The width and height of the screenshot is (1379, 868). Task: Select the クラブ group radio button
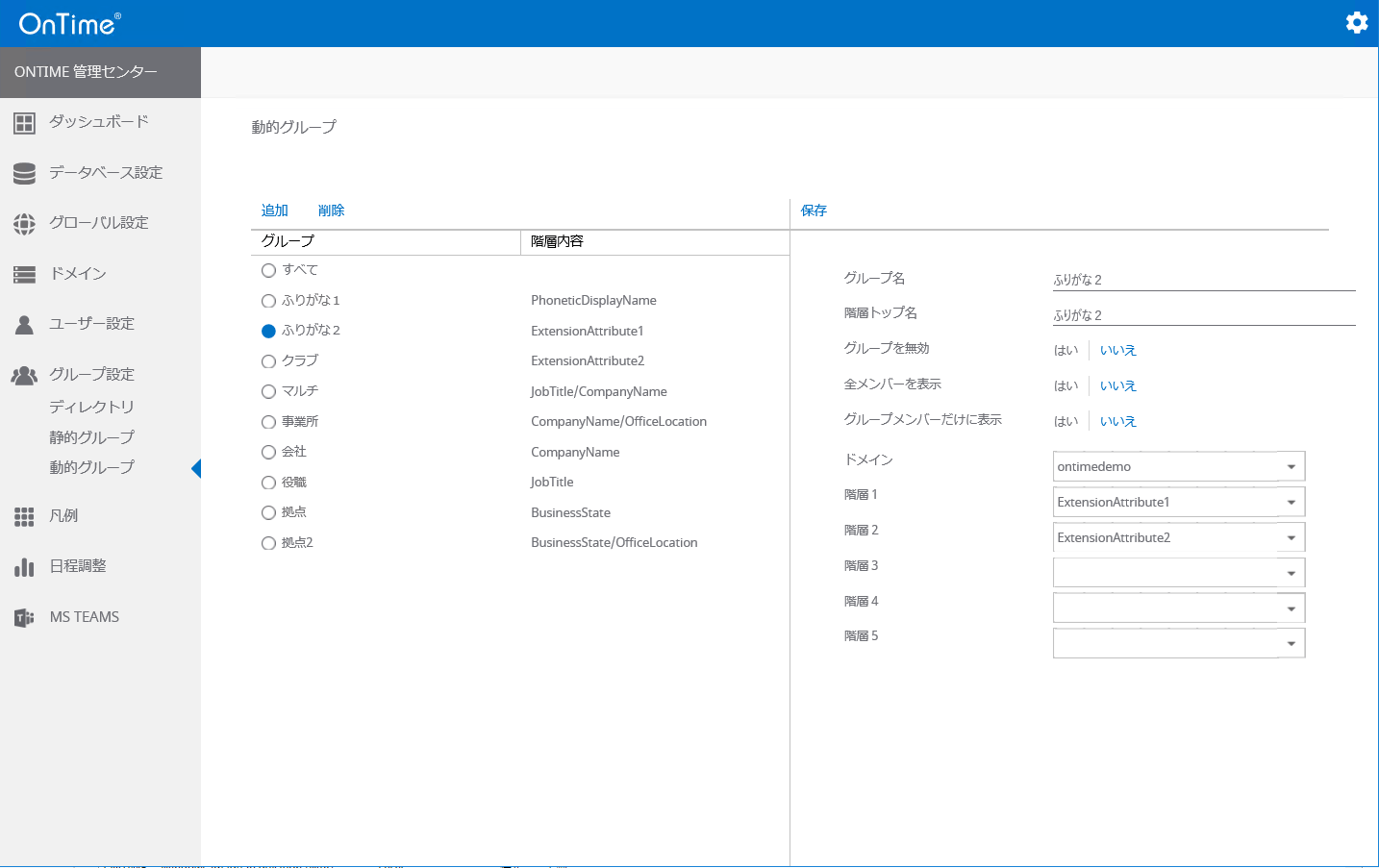click(x=269, y=361)
